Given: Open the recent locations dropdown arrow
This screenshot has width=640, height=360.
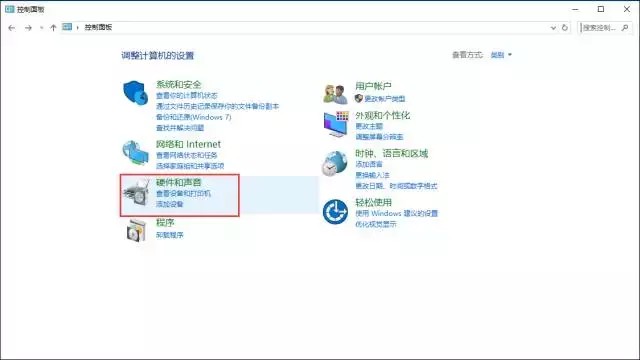Looking at the screenshot, I should click(41, 28).
